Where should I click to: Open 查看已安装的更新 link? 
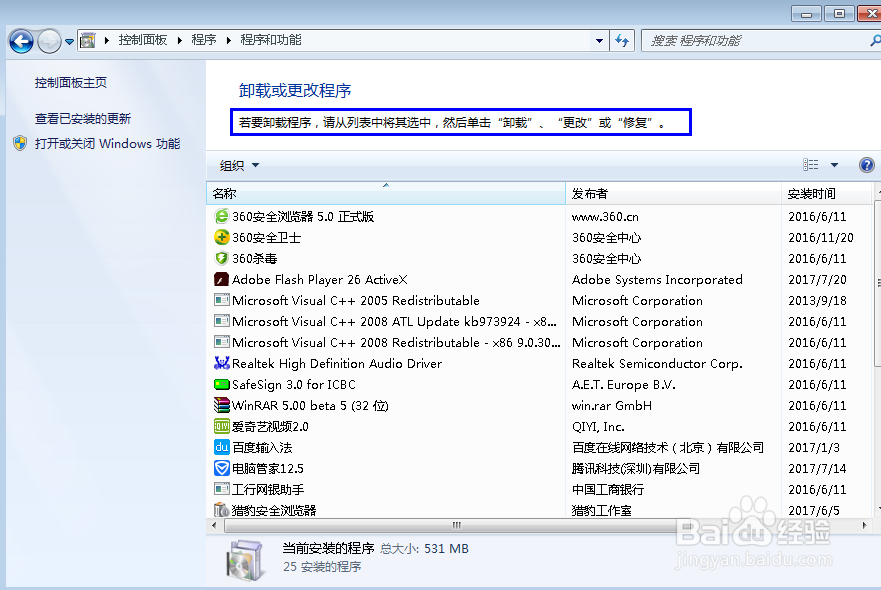(83, 119)
